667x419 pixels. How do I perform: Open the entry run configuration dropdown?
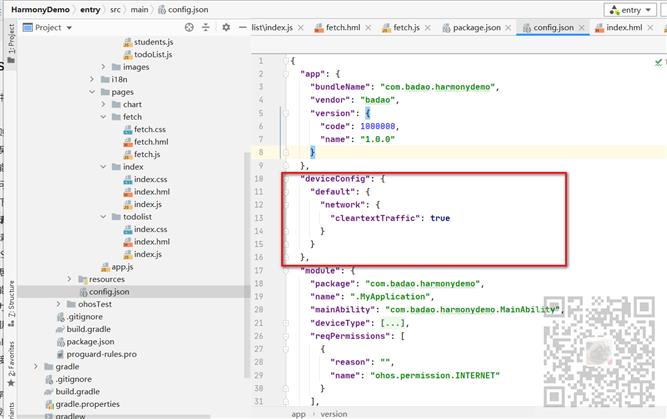[631, 10]
